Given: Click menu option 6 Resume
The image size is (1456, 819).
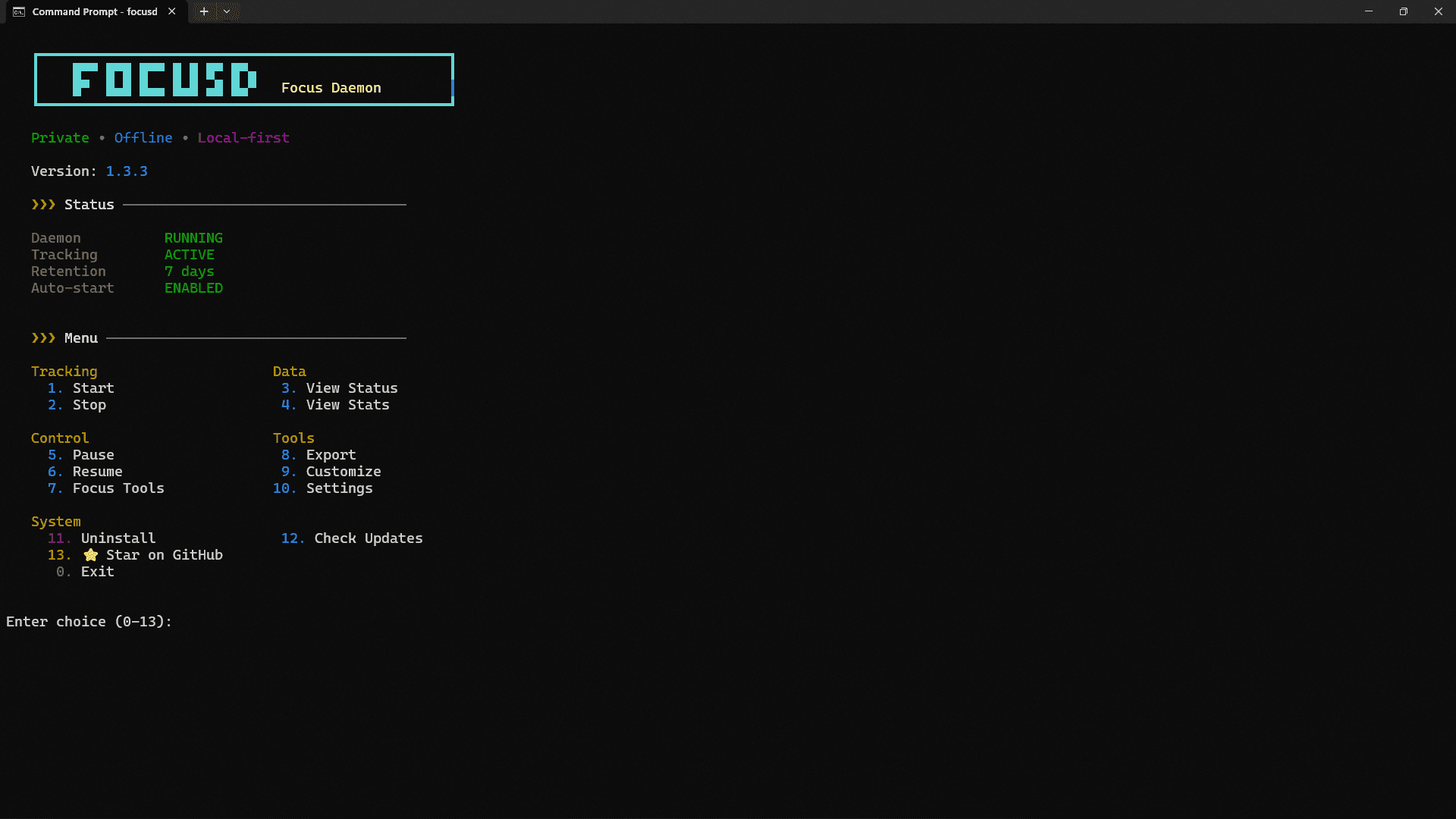Looking at the screenshot, I should [x=85, y=472].
